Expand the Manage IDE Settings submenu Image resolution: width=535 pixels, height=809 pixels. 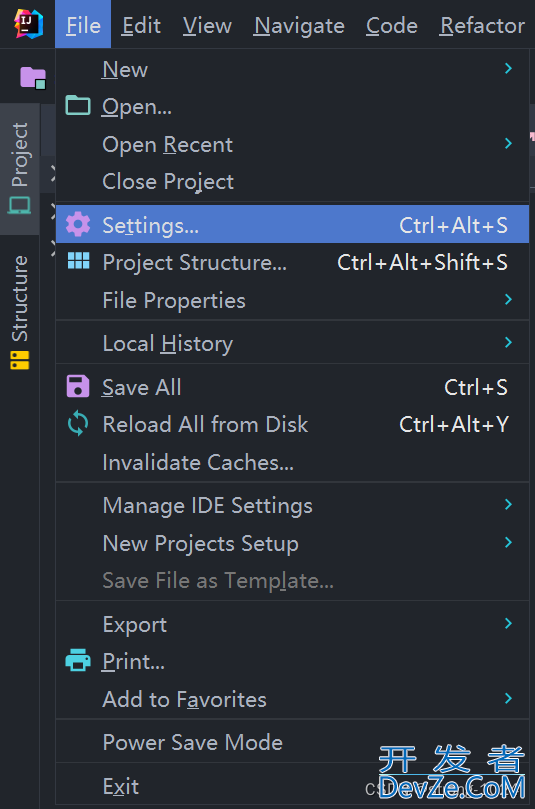coord(292,505)
